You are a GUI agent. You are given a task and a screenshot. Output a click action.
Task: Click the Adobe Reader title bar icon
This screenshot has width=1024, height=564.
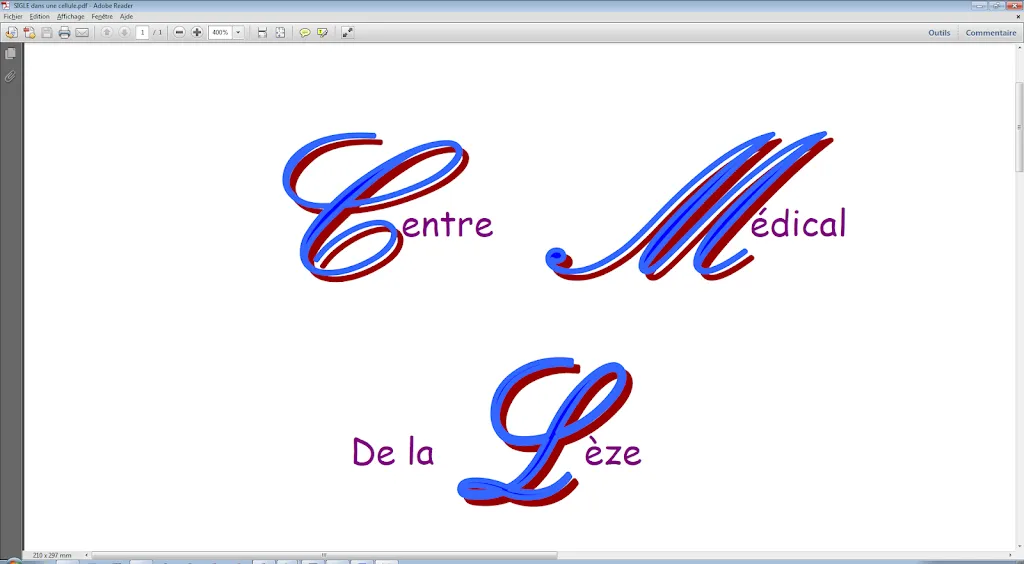(6, 5)
